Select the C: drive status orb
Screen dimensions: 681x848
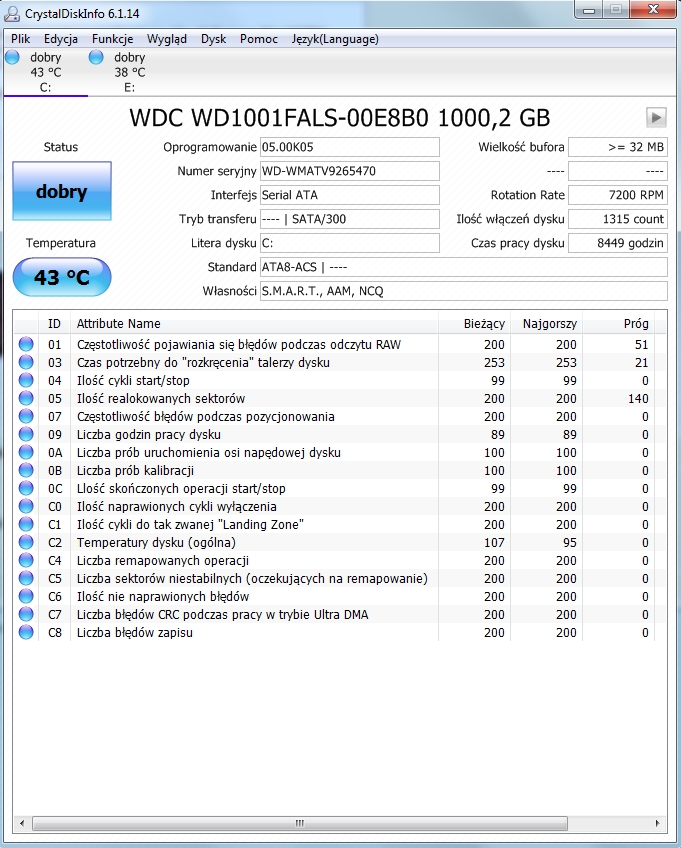click(x=12, y=57)
